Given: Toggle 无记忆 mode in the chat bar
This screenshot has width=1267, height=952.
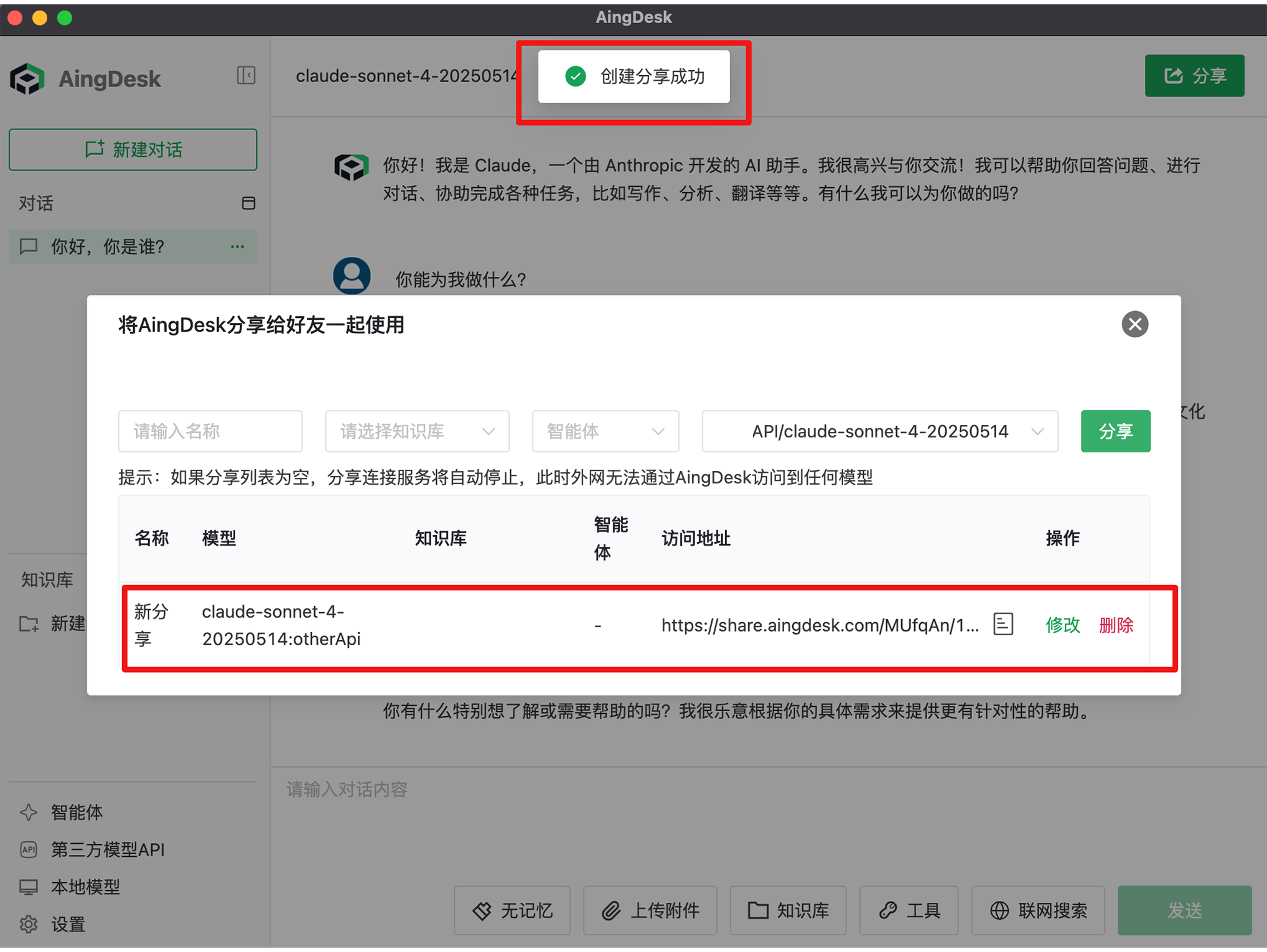Looking at the screenshot, I should pos(512,910).
